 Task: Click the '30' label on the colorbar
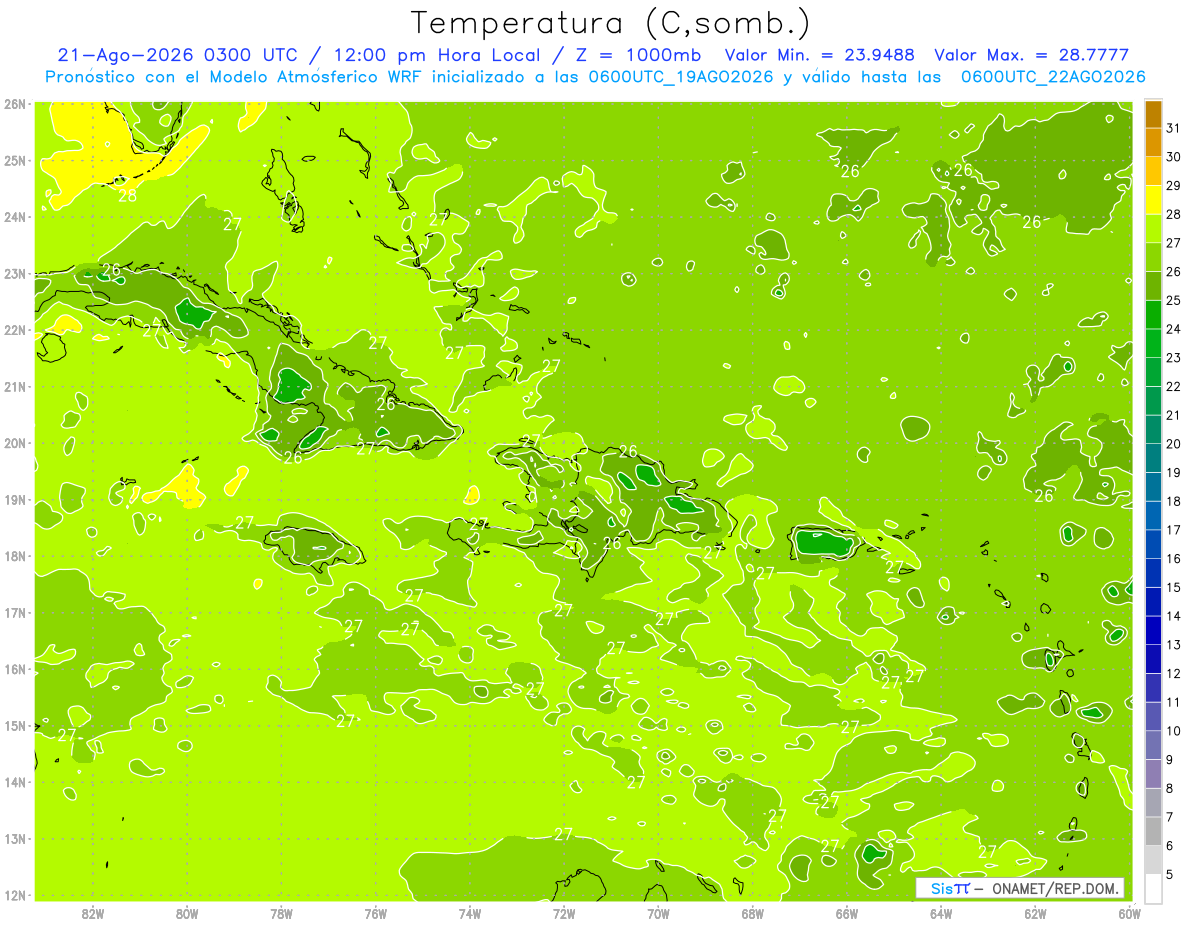(x=1174, y=157)
